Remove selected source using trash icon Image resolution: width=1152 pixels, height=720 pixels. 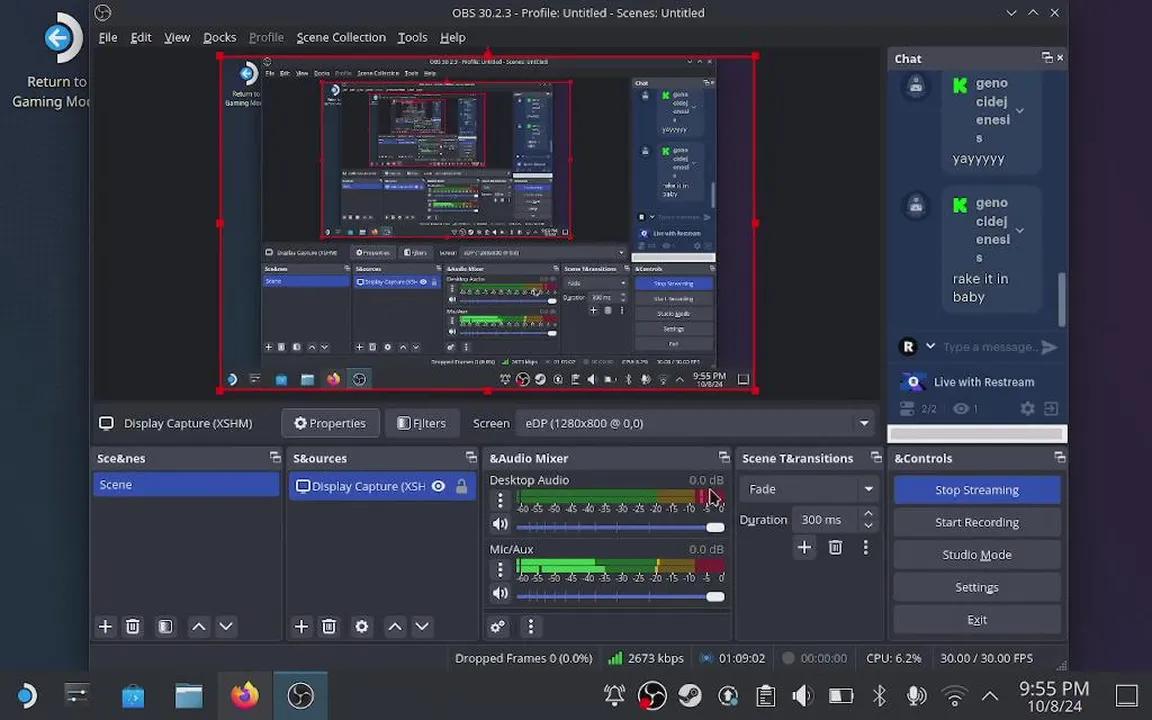[329, 626]
